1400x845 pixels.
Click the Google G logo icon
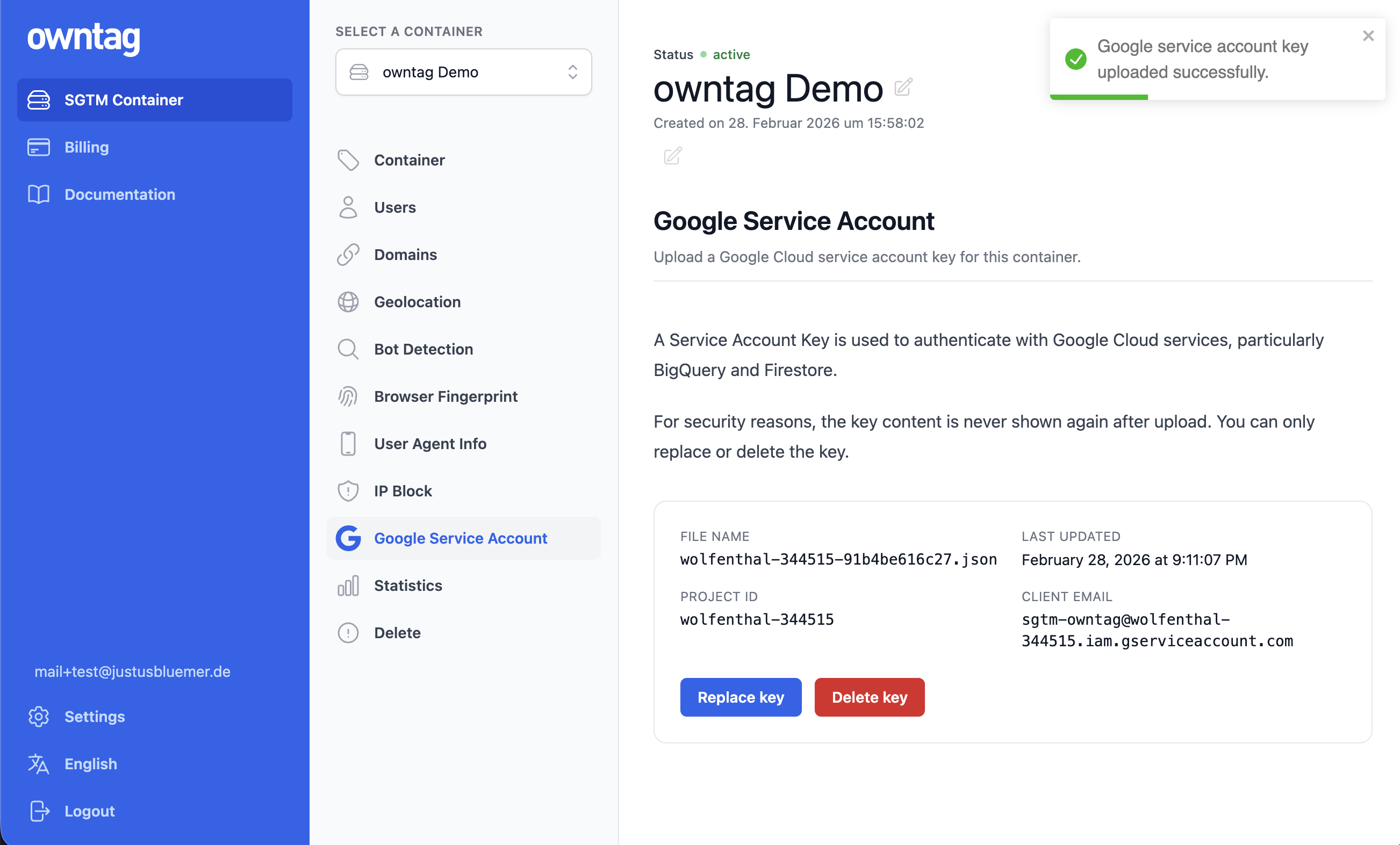348,538
